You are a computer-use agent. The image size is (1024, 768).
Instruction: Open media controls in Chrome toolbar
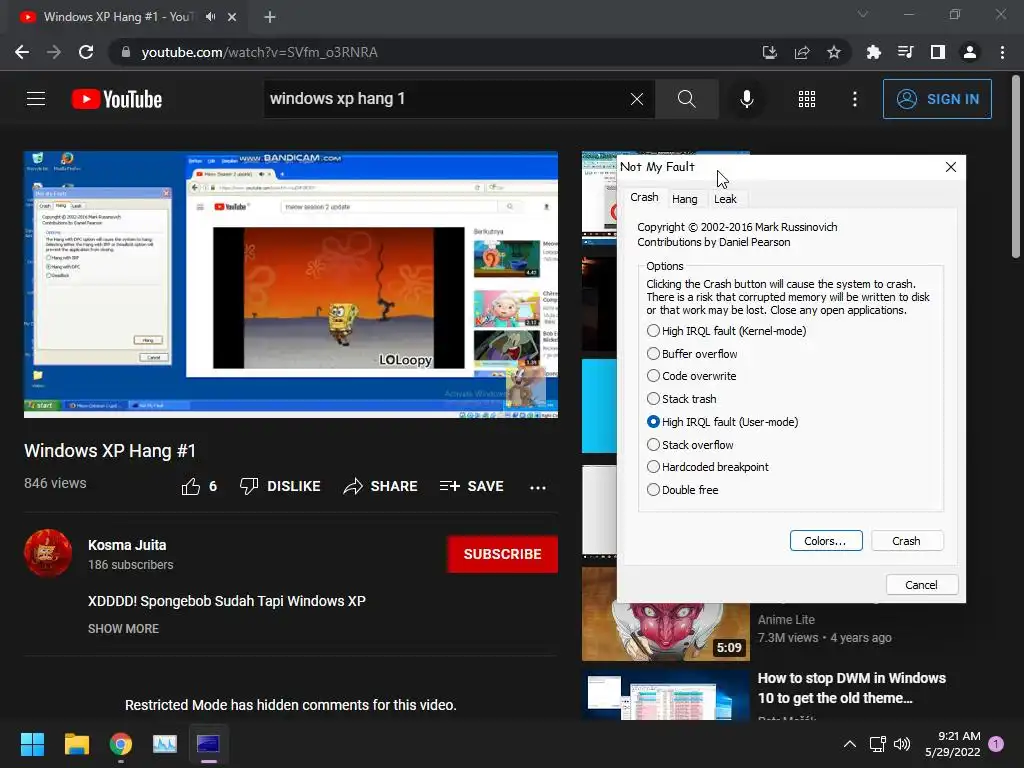905,52
